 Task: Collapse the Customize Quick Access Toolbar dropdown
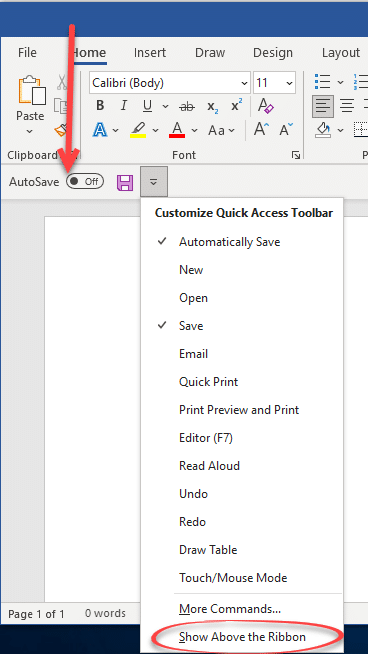(x=154, y=182)
